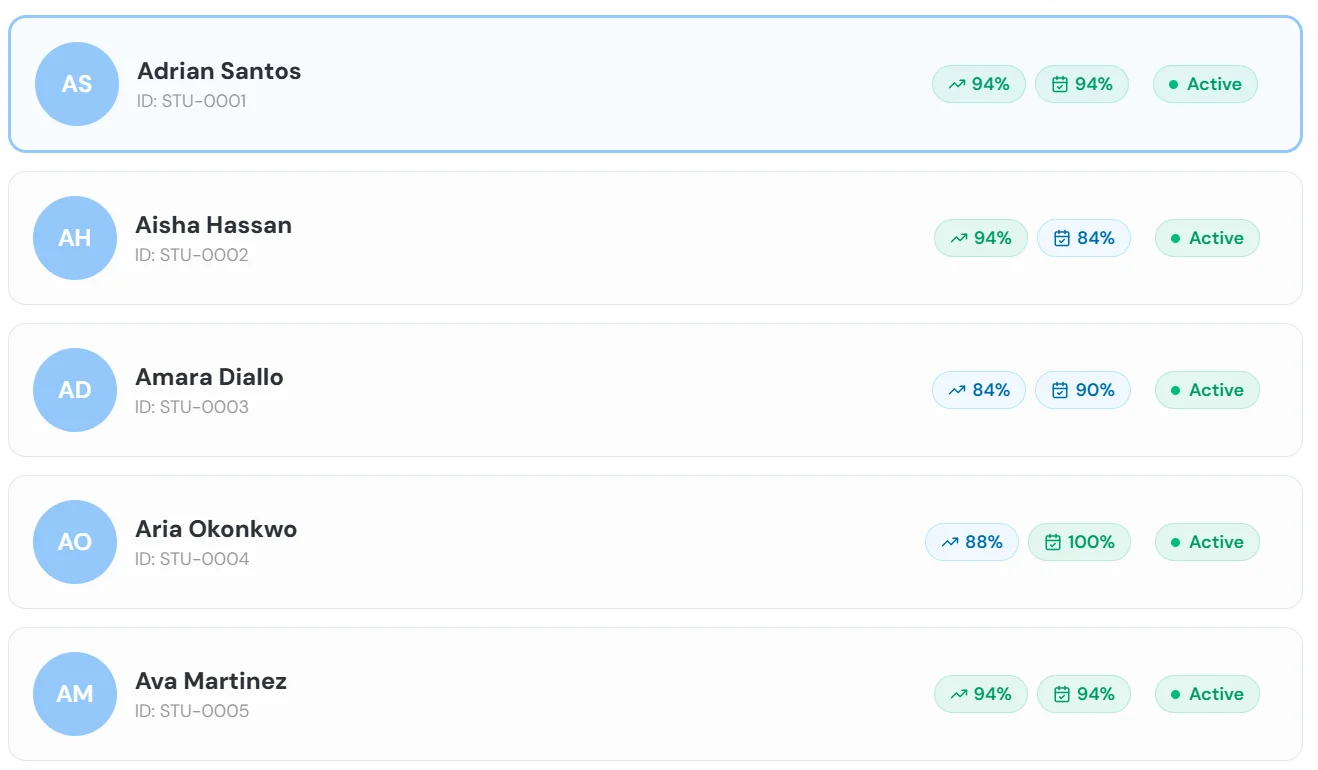
Task: Click the AH avatar circle
Action: pyautogui.click(x=75, y=238)
